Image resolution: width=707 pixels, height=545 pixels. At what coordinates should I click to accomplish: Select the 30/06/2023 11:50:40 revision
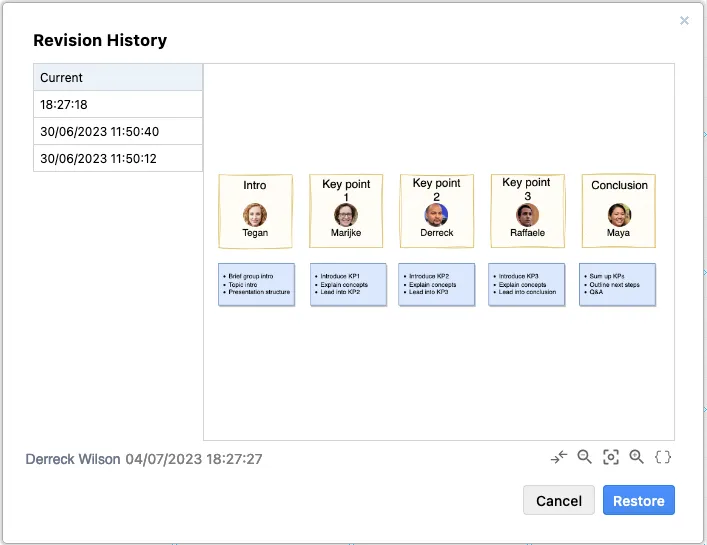118,131
